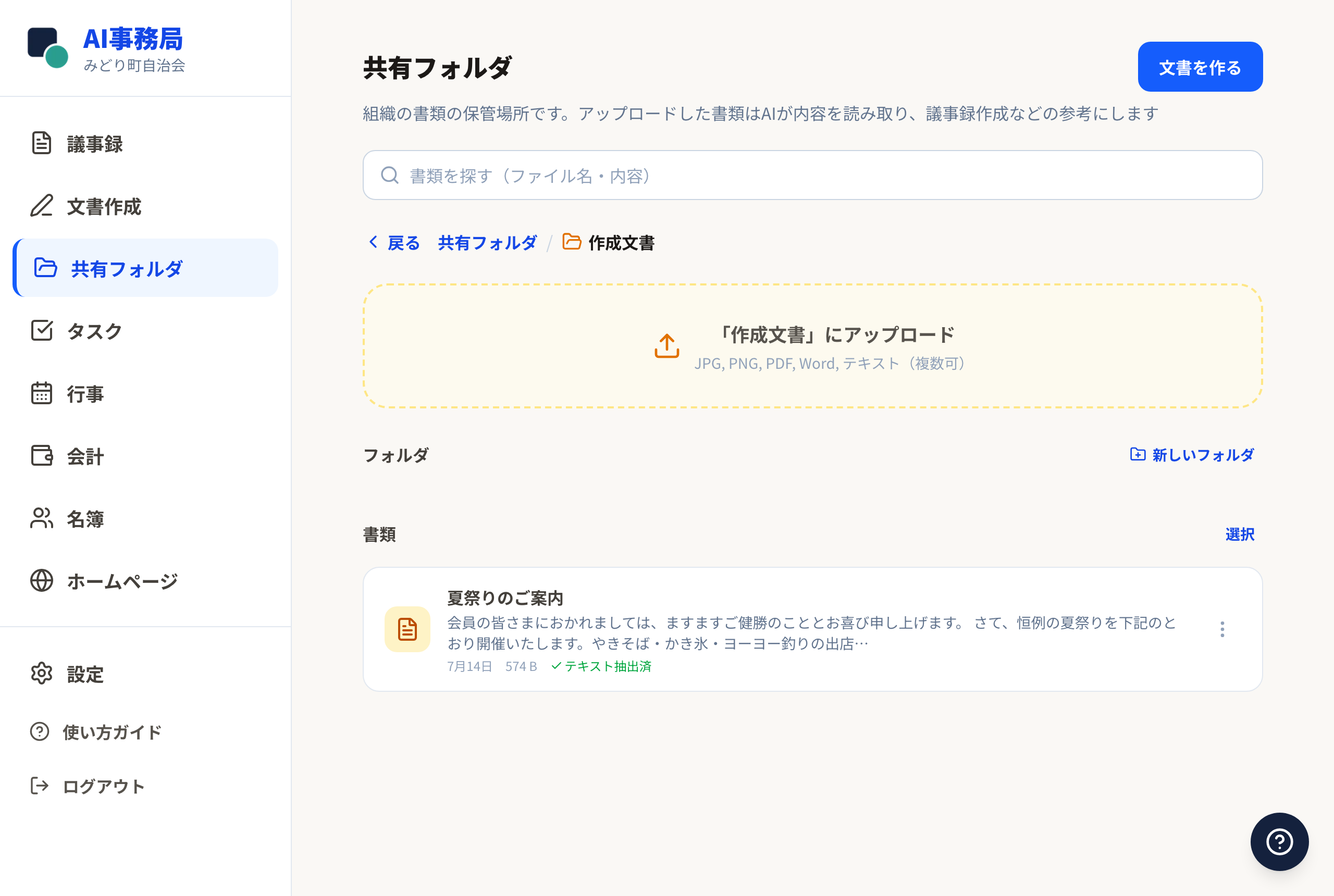The width and height of the screenshot is (1334, 896).
Task: Click the new folder plus icon
Action: pos(1138,454)
